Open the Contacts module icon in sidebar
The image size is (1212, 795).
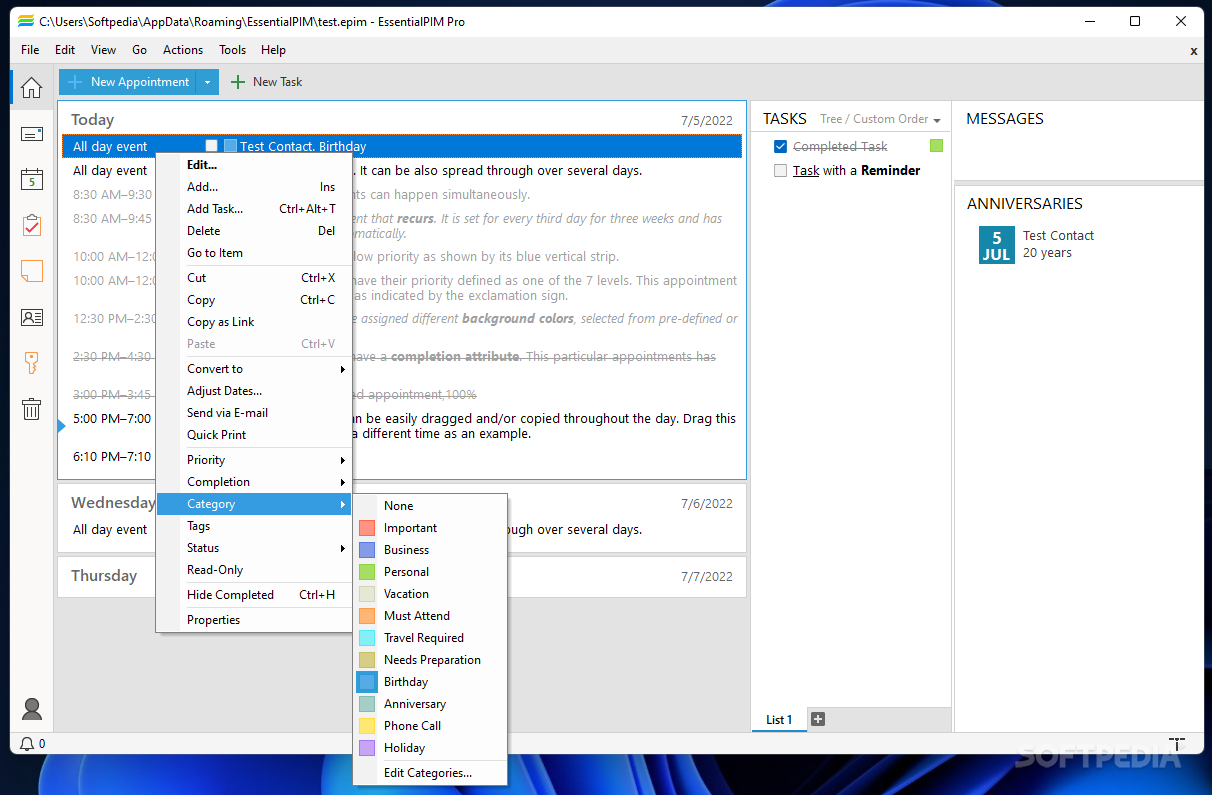(31, 317)
